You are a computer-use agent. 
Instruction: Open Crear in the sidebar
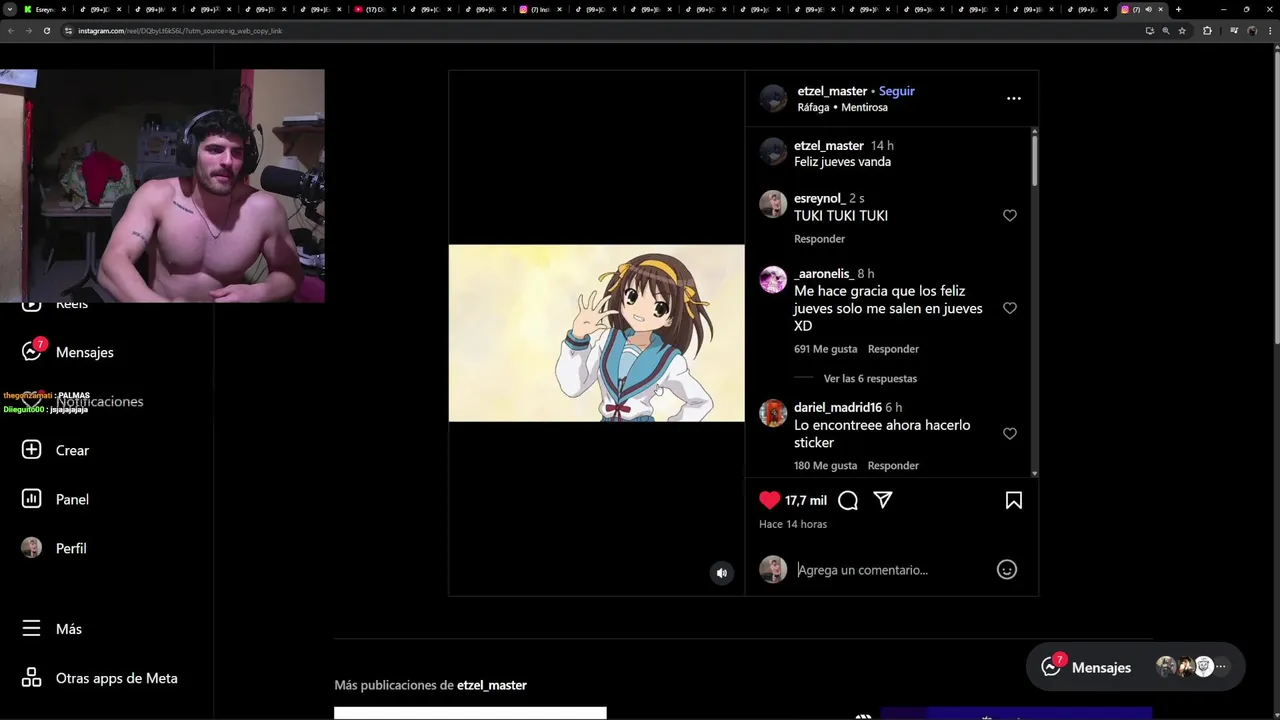72,450
